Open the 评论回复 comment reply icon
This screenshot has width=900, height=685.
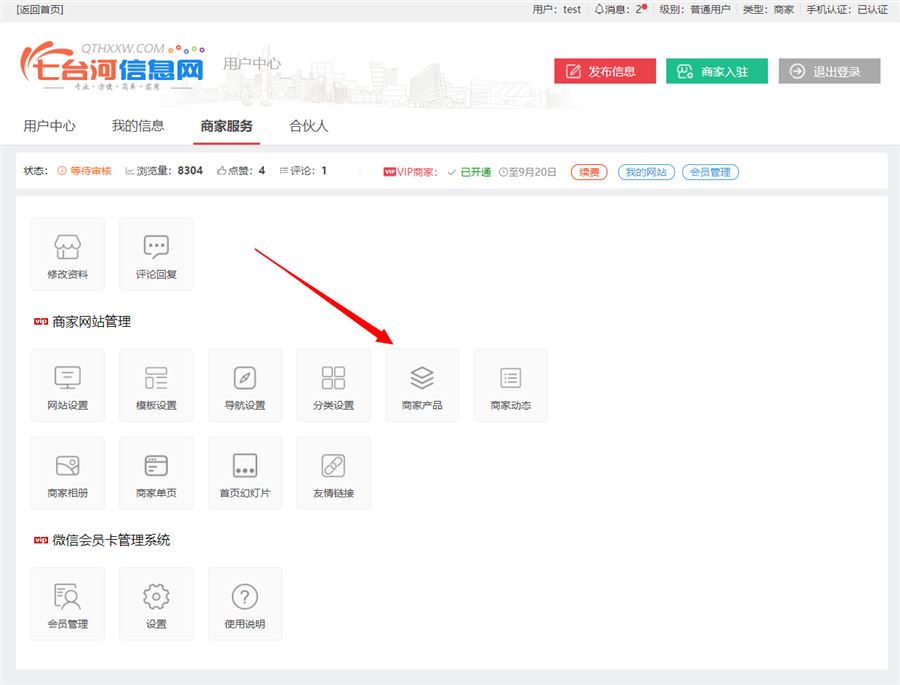(156, 254)
